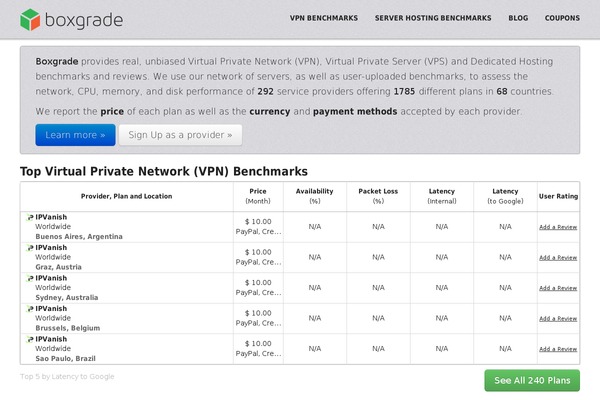This screenshot has height=400, width=600.
Task: Click the IPVanish icon in the Brussels row
Action: tap(30, 309)
